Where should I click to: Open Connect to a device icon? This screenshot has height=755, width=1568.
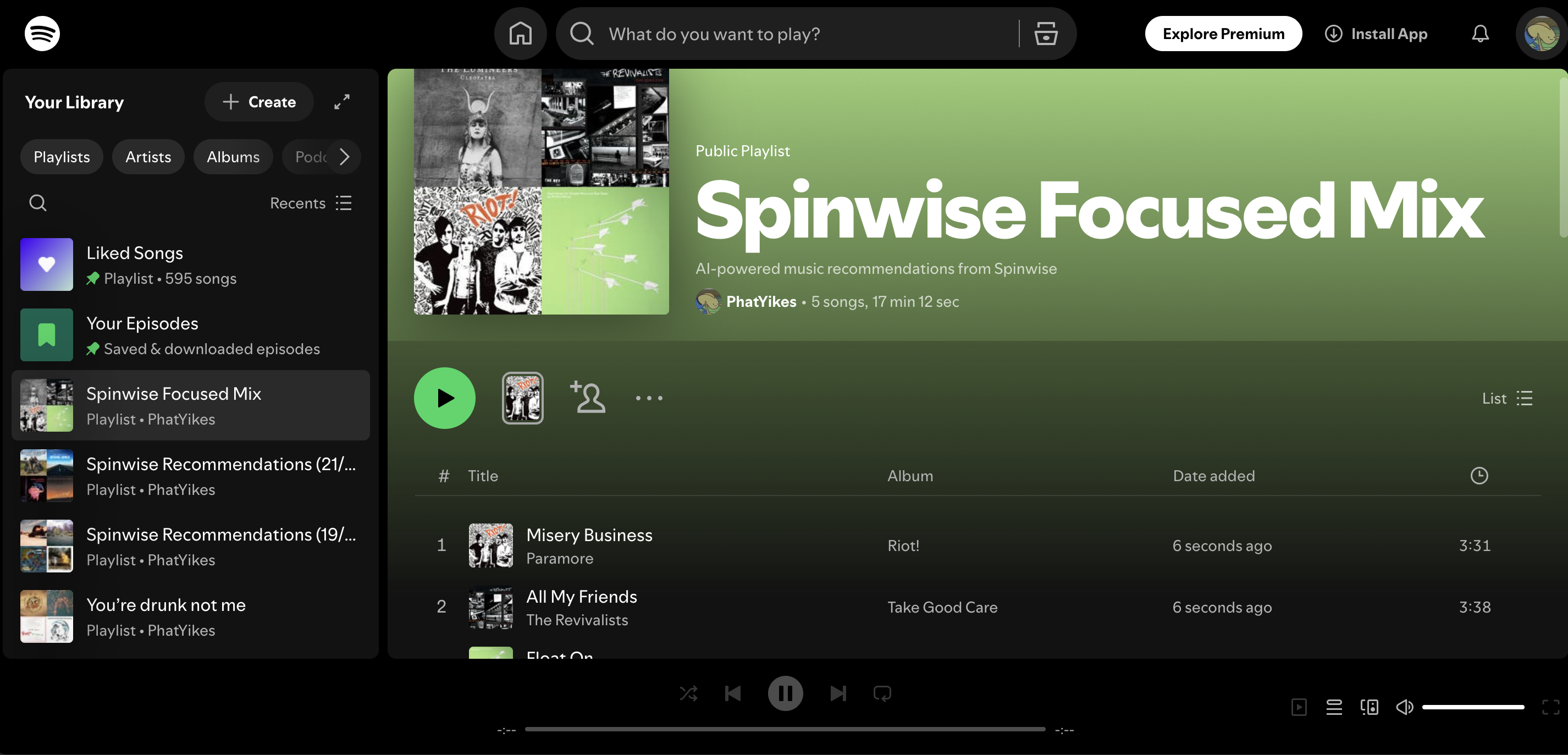pyautogui.click(x=1369, y=706)
